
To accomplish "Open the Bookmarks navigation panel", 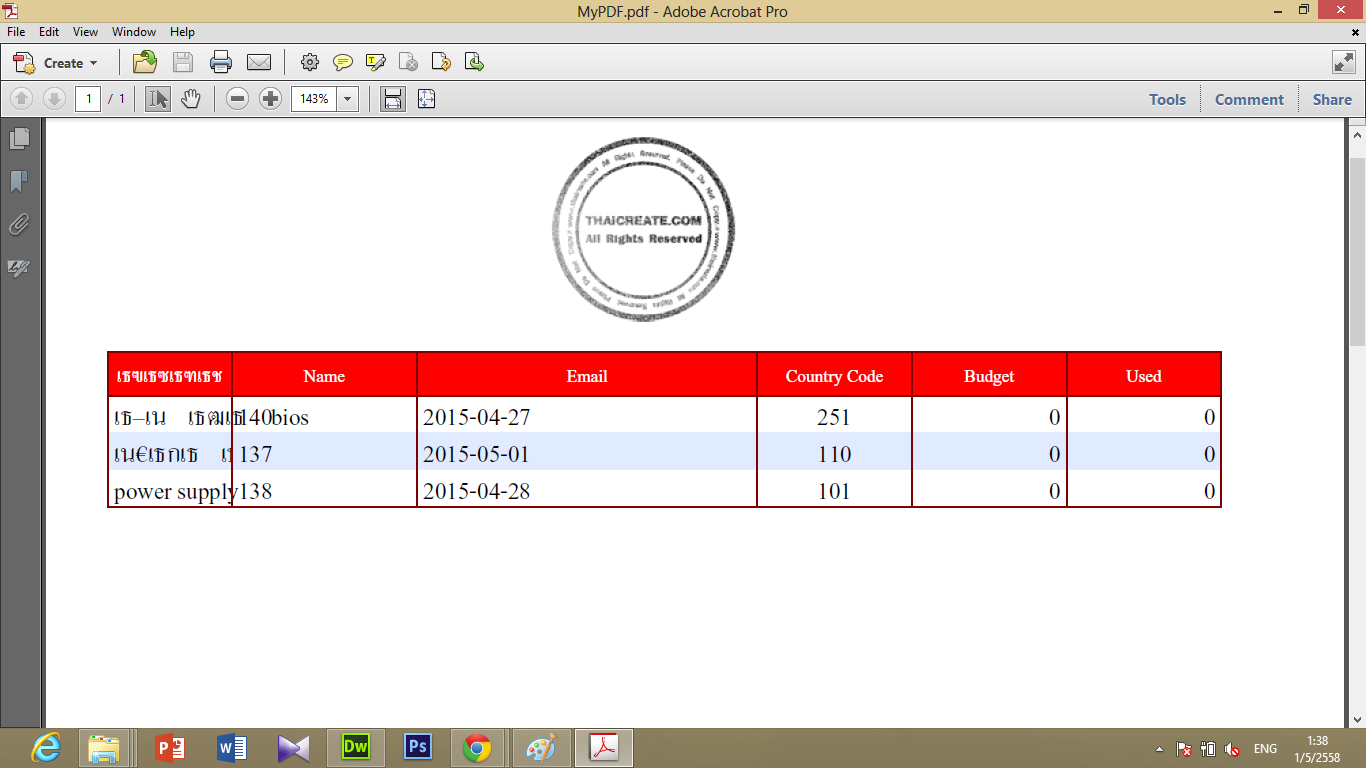I will [x=19, y=181].
